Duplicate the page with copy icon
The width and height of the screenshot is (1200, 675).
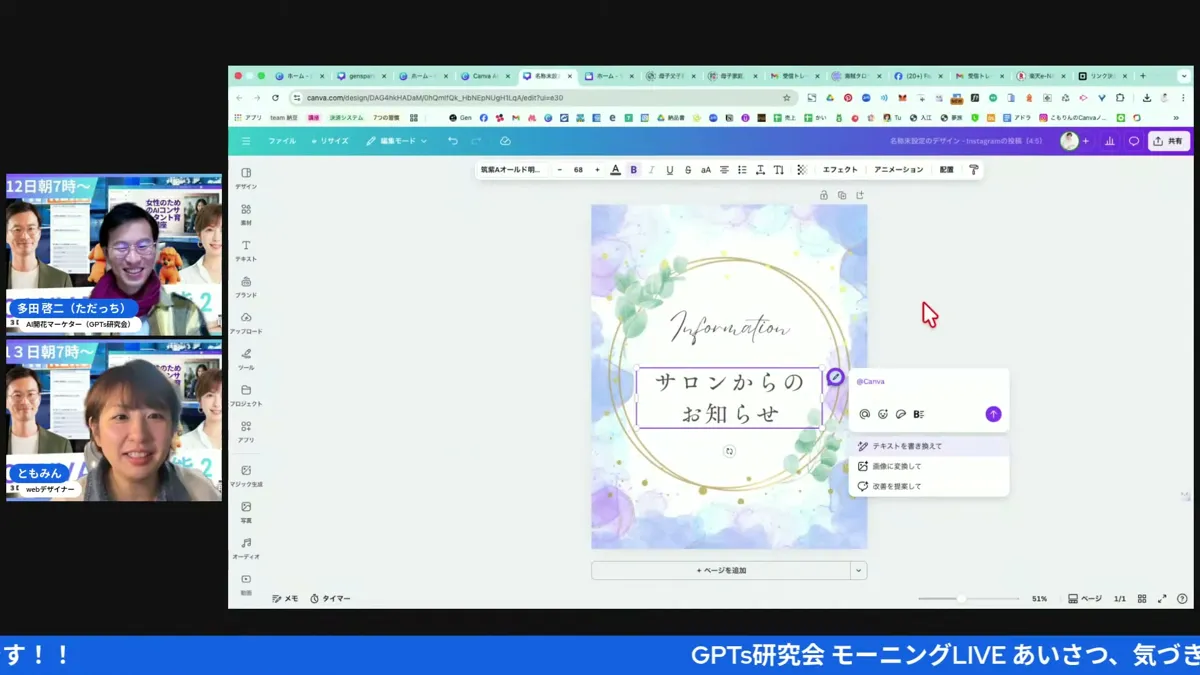click(842, 195)
